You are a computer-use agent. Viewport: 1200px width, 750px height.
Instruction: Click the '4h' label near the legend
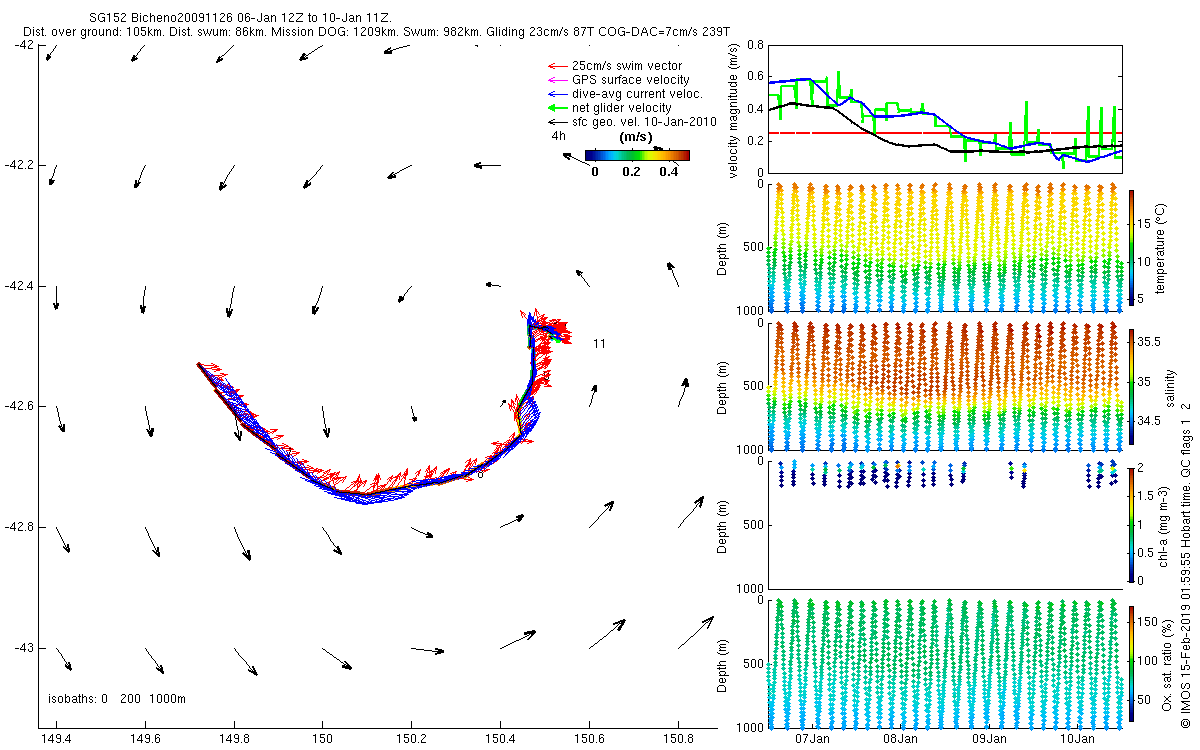pyautogui.click(x=558, y=136)
